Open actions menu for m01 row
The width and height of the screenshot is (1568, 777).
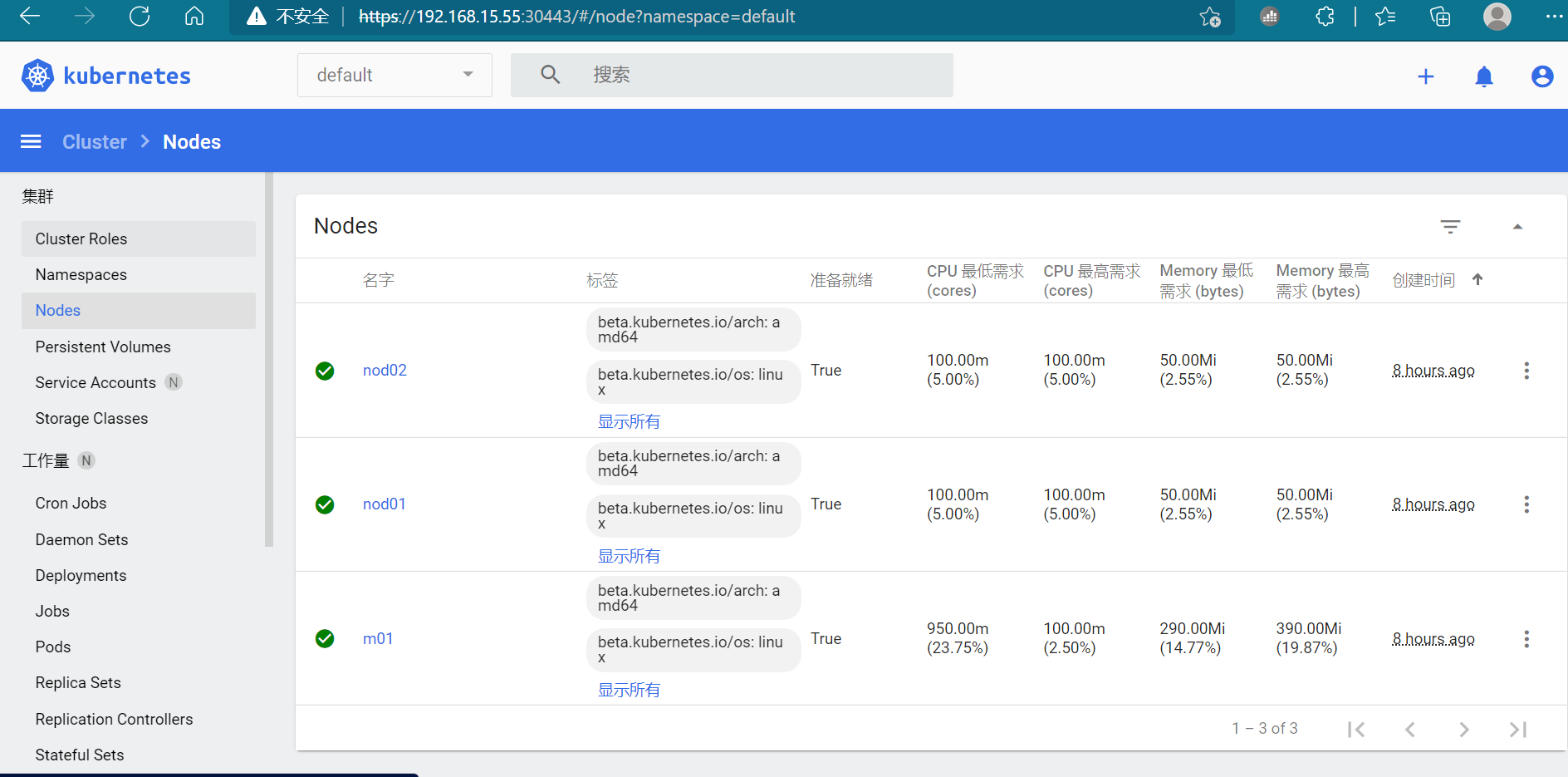tap(1526, 639)
